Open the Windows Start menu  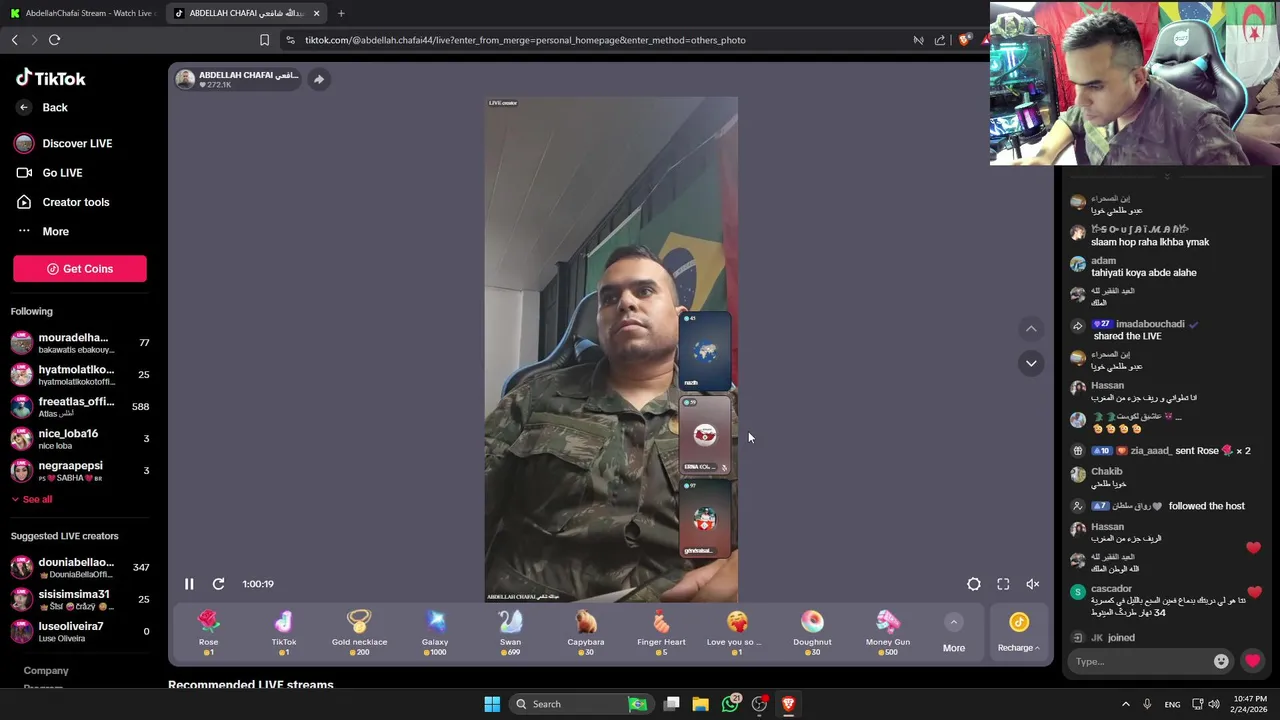pos(492,704)
